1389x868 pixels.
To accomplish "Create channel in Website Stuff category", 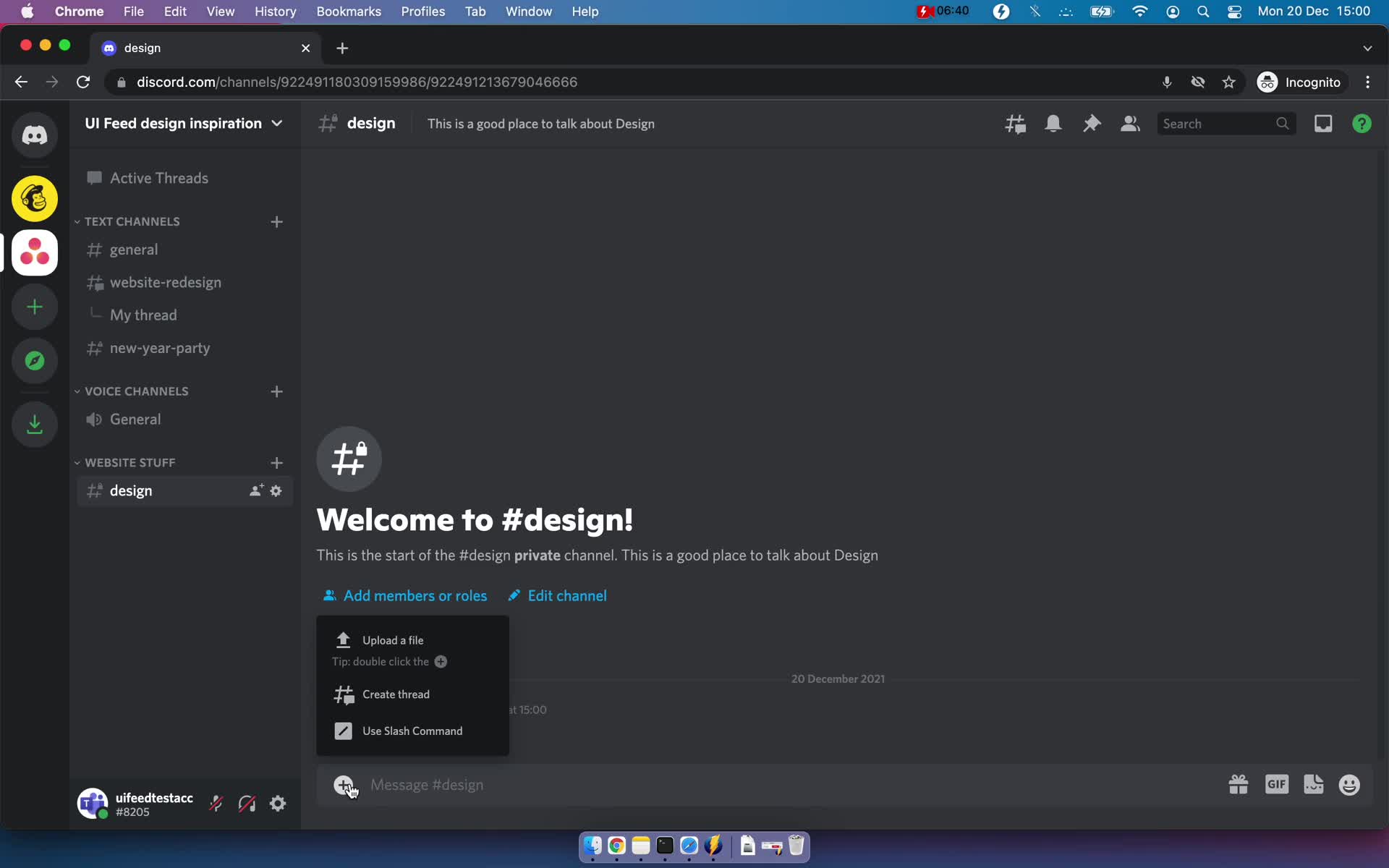I will point(276,462).
